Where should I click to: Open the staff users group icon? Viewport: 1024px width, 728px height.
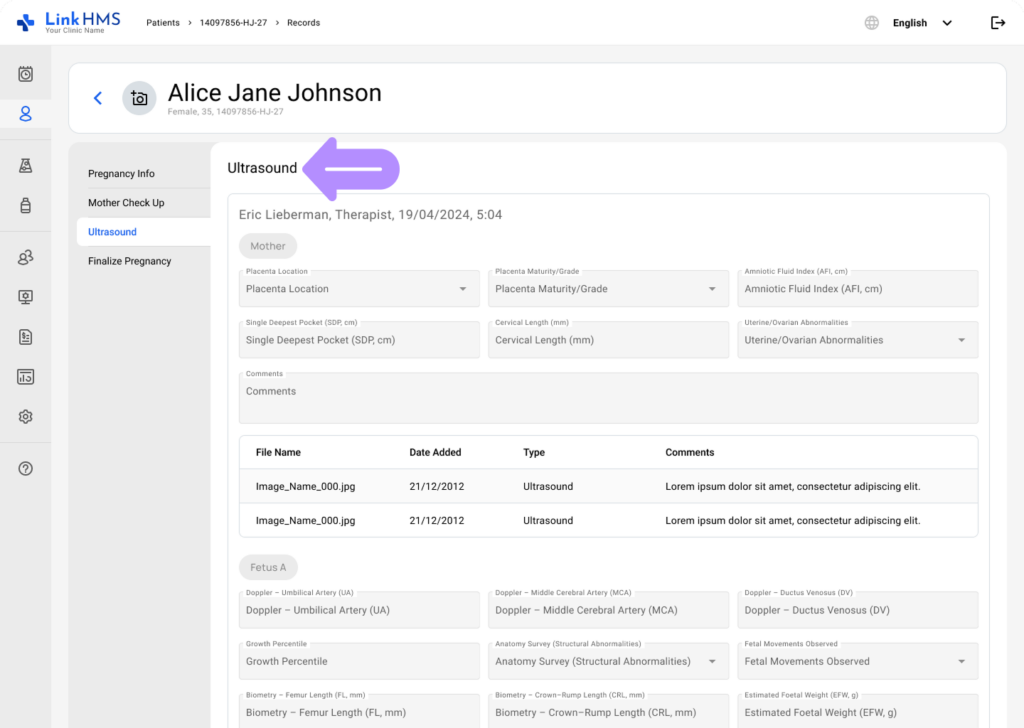coord(26,258)
